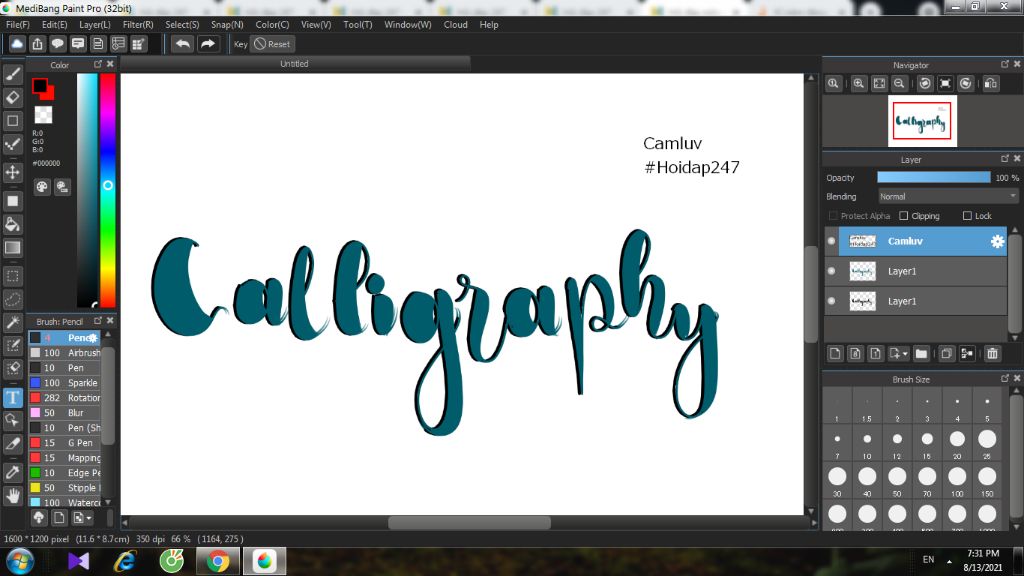Click the Navigator preview thumbnail

922,121
